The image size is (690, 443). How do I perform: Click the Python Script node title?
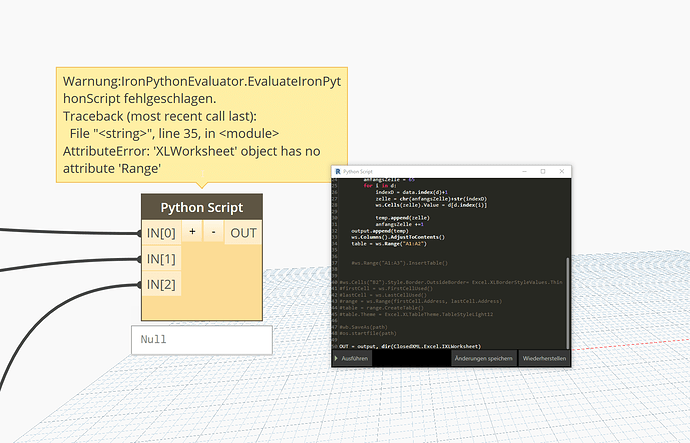click(202, 207)
